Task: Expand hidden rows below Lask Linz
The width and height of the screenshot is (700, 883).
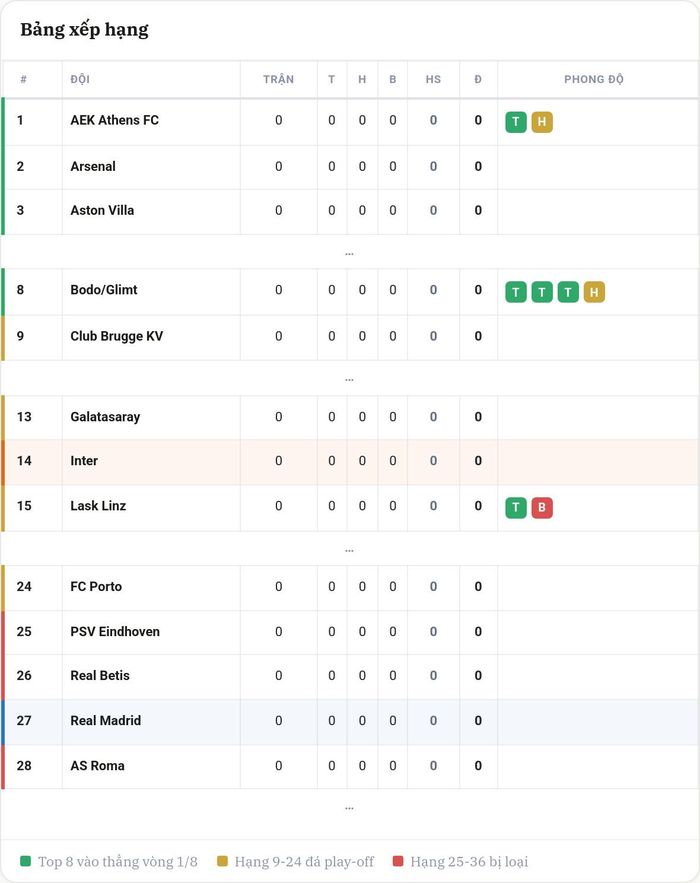Action: 349,550
